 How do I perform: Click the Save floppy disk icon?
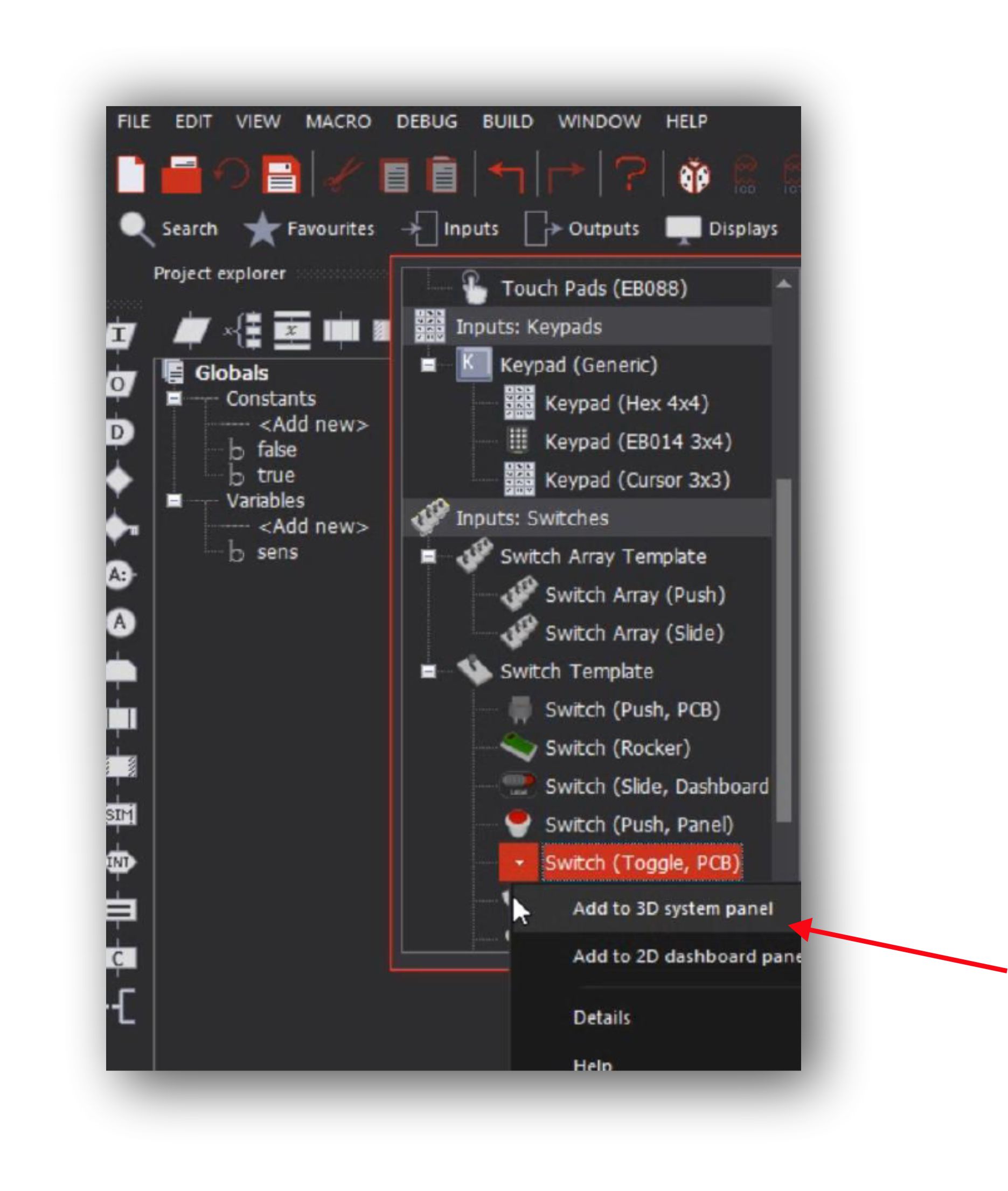click(281, 175)
